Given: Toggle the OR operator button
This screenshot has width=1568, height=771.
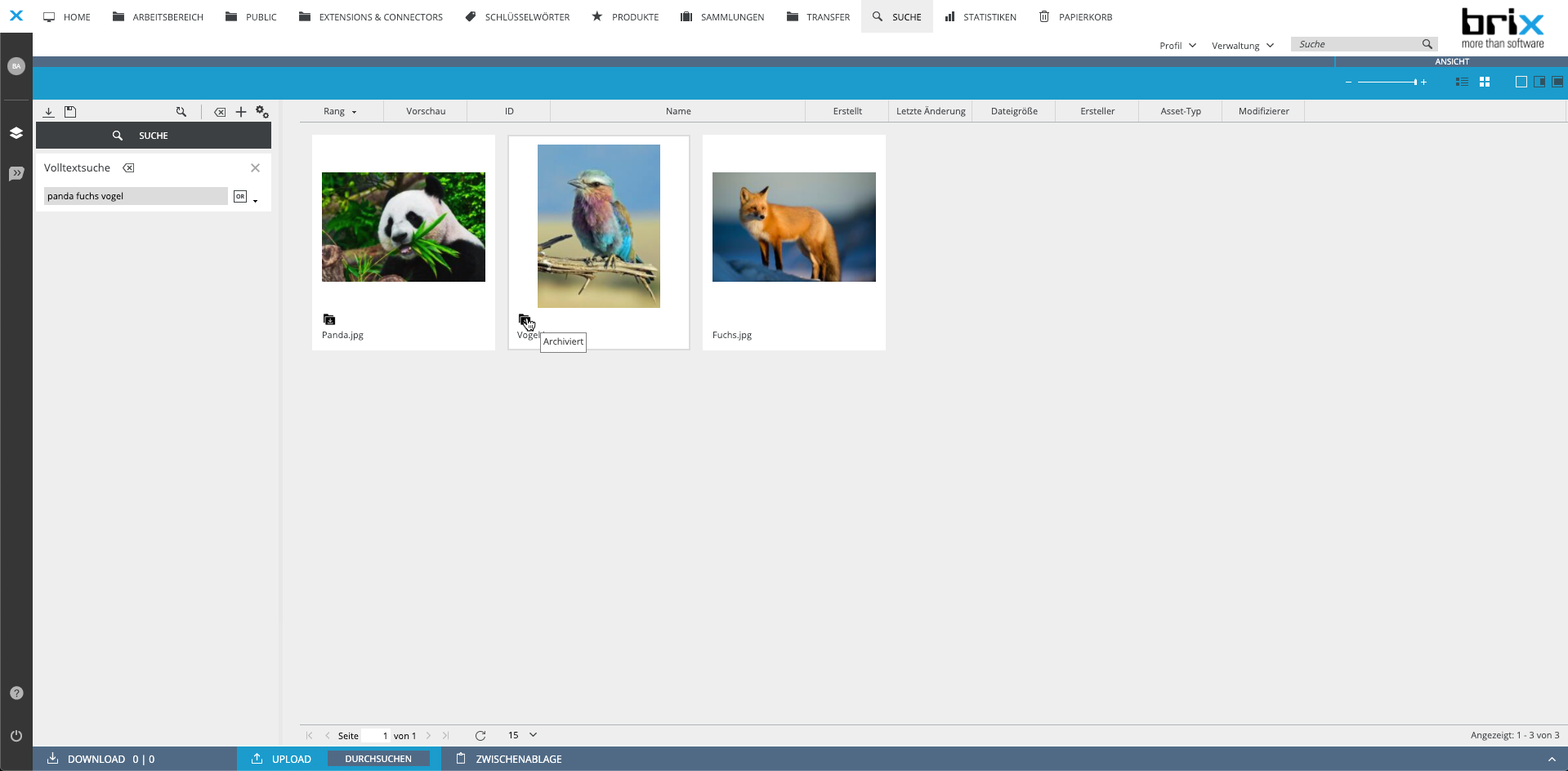Looking at the screenshot, I should (240, 196).
